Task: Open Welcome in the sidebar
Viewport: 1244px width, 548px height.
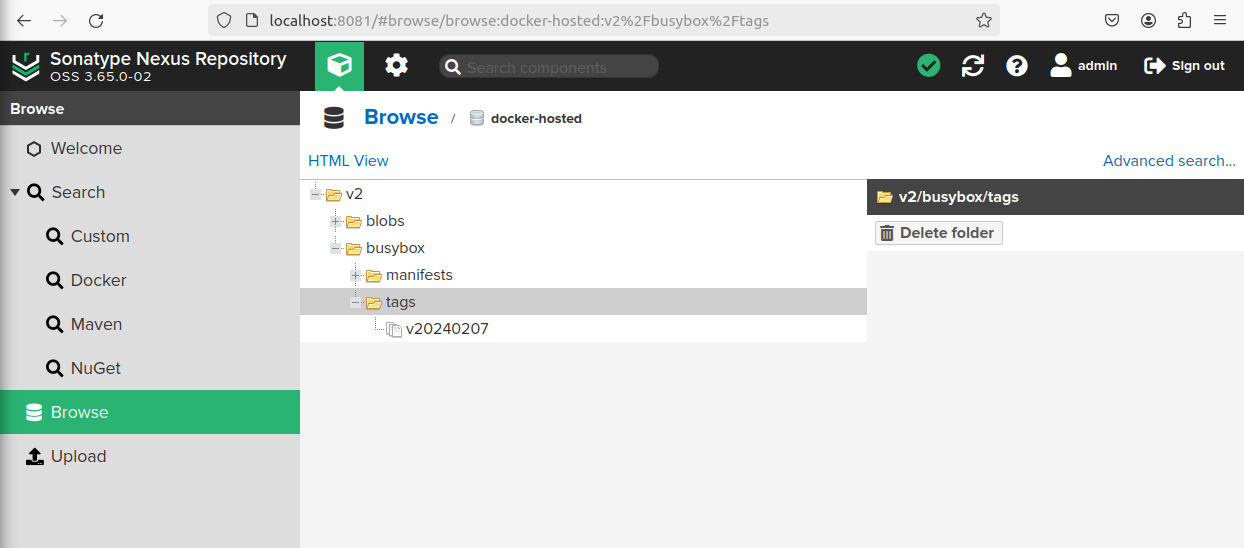Action: pos(150,148)
